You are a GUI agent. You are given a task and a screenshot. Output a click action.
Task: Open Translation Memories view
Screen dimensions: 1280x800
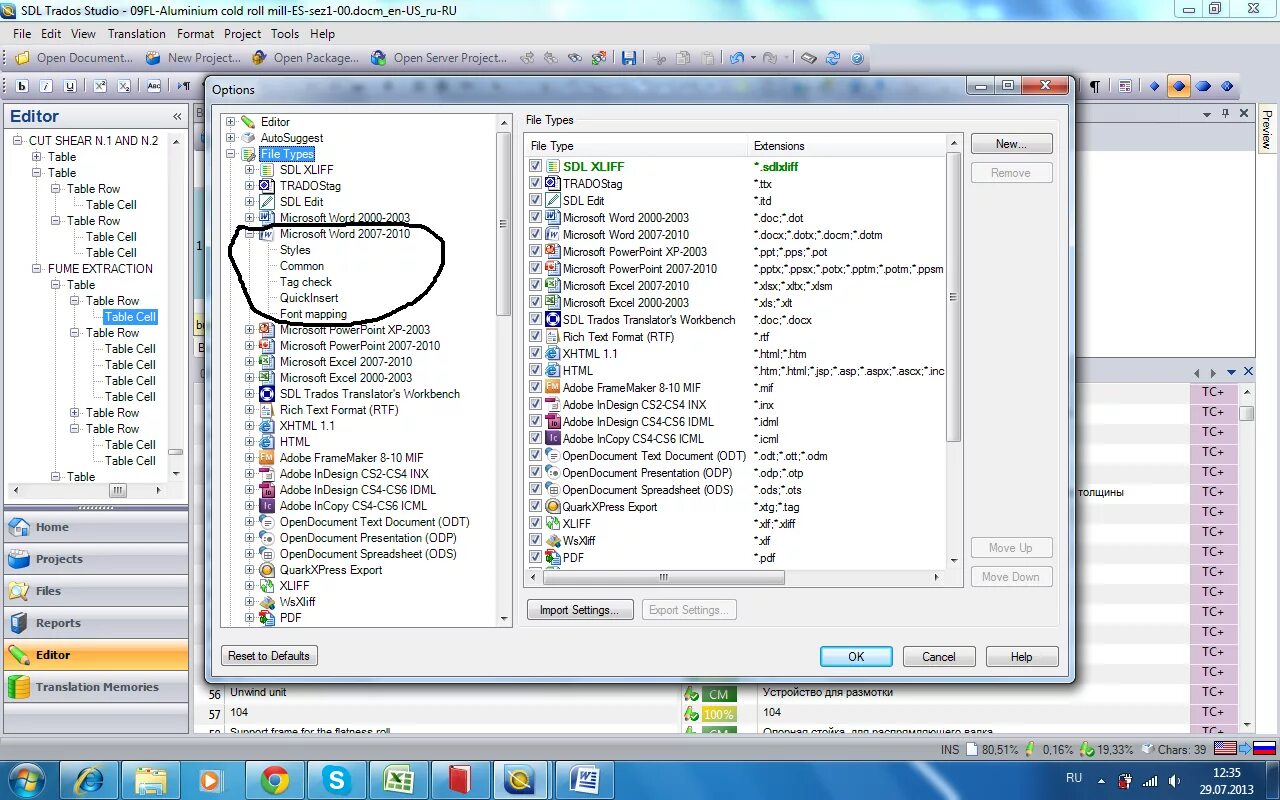click(x=96, y=687)
